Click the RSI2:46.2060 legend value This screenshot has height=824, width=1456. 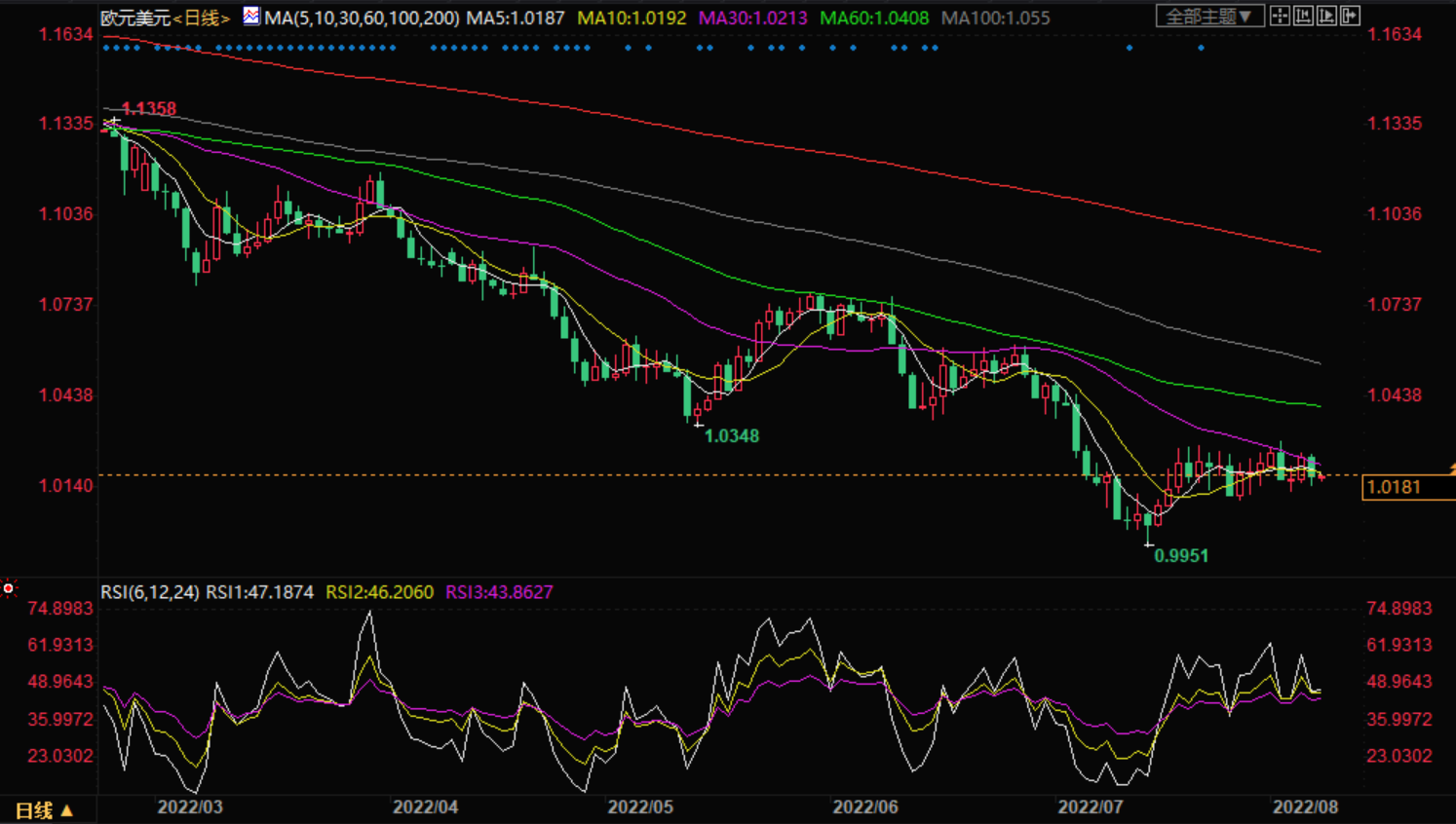click(380, 592)
